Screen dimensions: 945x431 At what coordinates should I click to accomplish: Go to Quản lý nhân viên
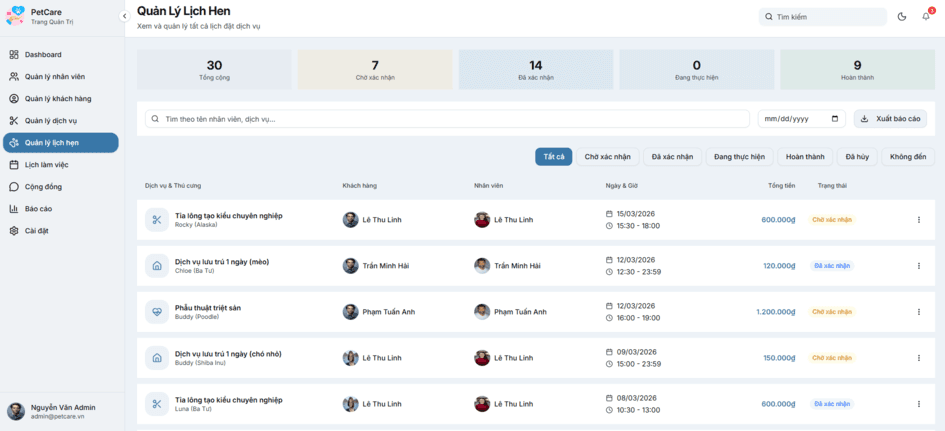tap(54, 77)
